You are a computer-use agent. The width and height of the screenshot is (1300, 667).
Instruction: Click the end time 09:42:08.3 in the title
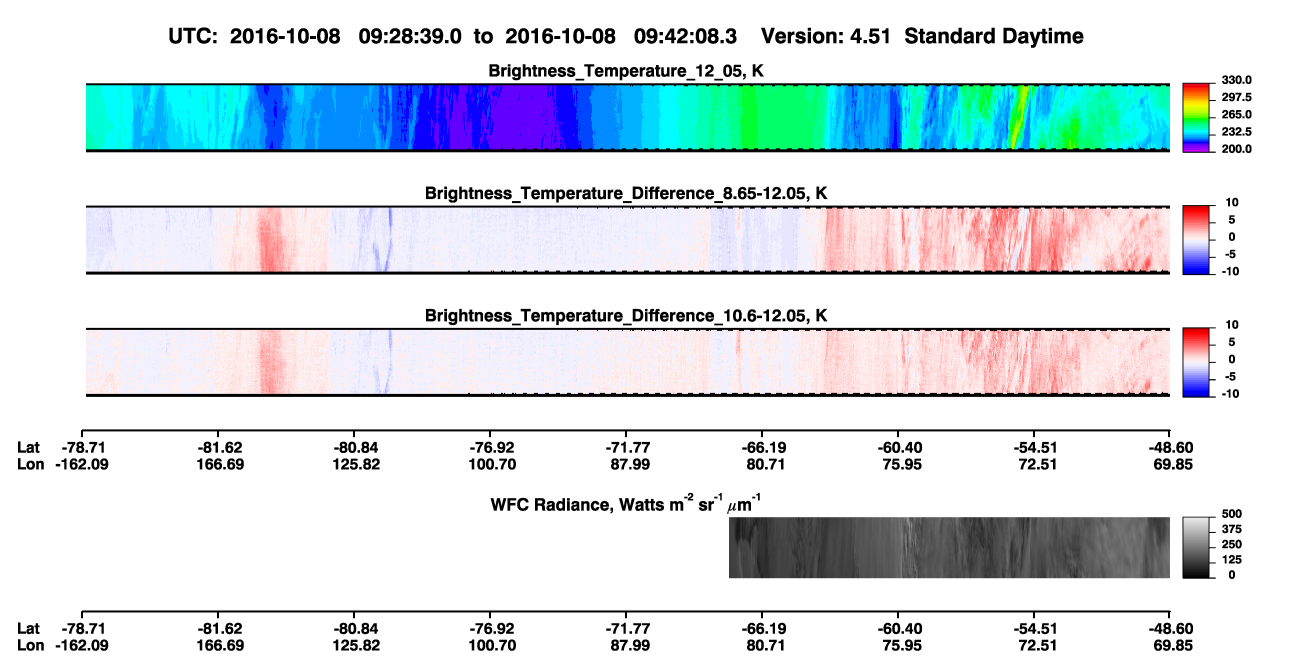pos(687,36)
